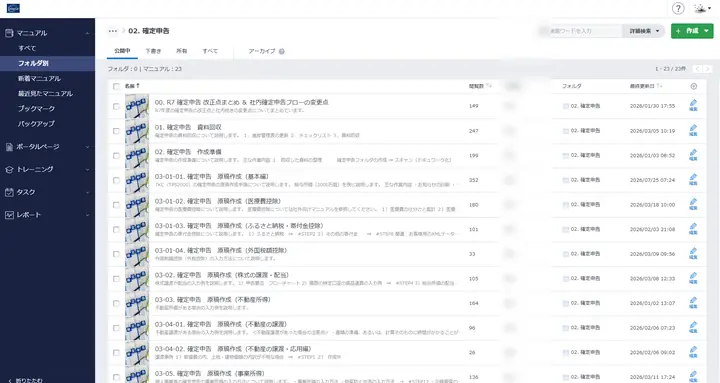Click the タスク sidebar icon

point(9,192)
